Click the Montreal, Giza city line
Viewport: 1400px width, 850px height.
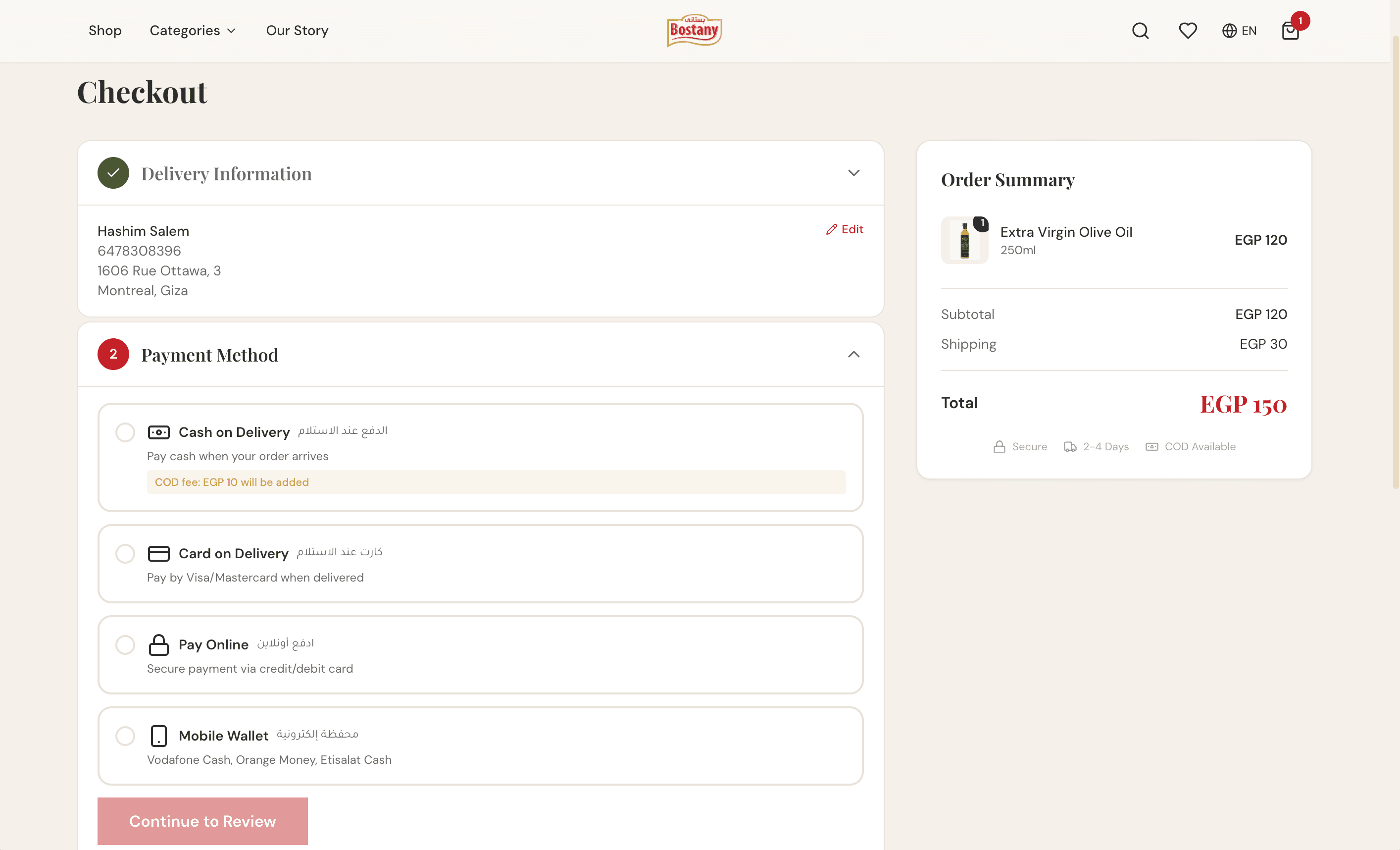pyautogui.click(x=142, y=291)
